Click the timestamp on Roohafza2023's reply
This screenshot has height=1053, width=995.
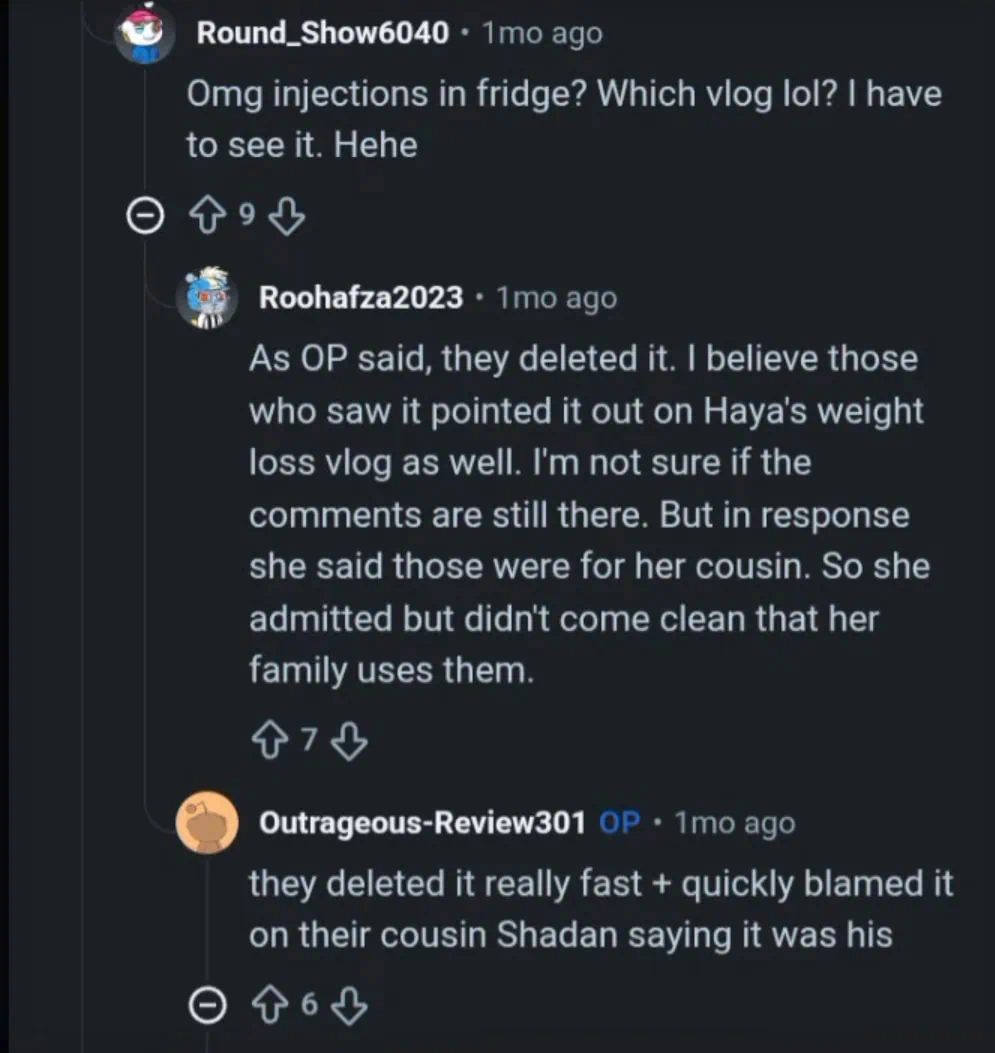click(x=557, y=297)
